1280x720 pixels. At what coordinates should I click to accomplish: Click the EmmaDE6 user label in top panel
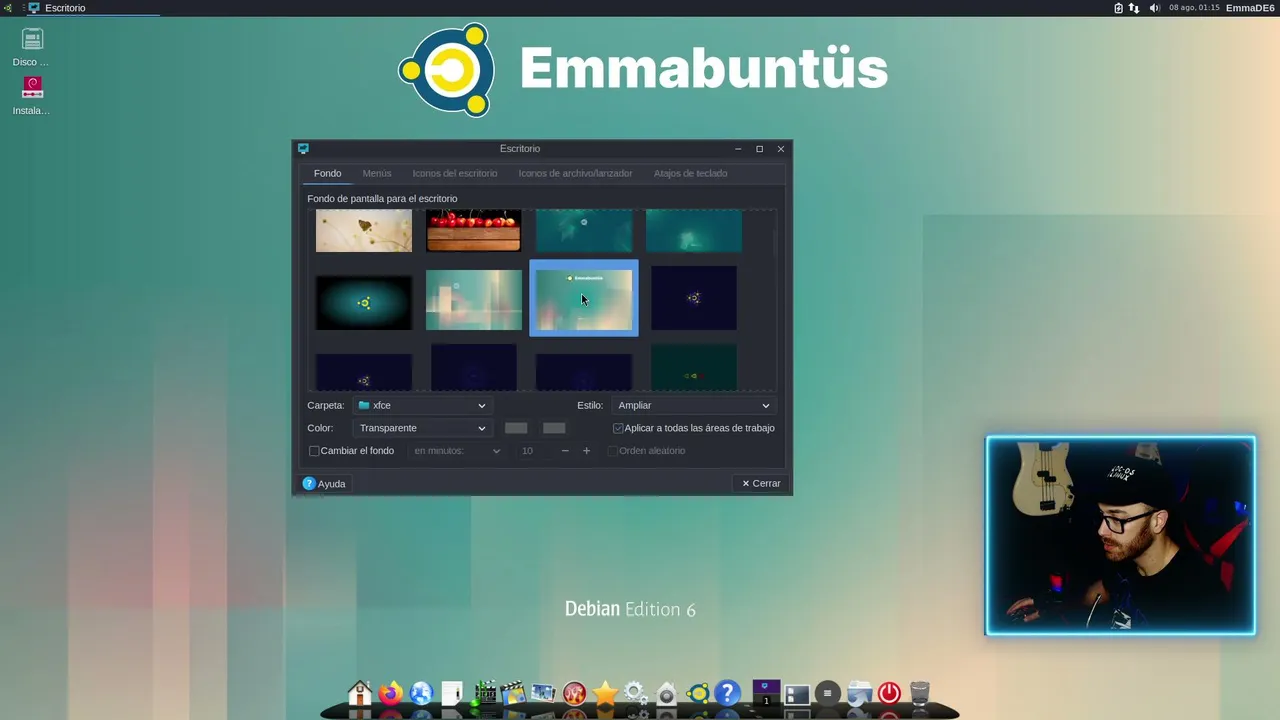point(1250,8)
